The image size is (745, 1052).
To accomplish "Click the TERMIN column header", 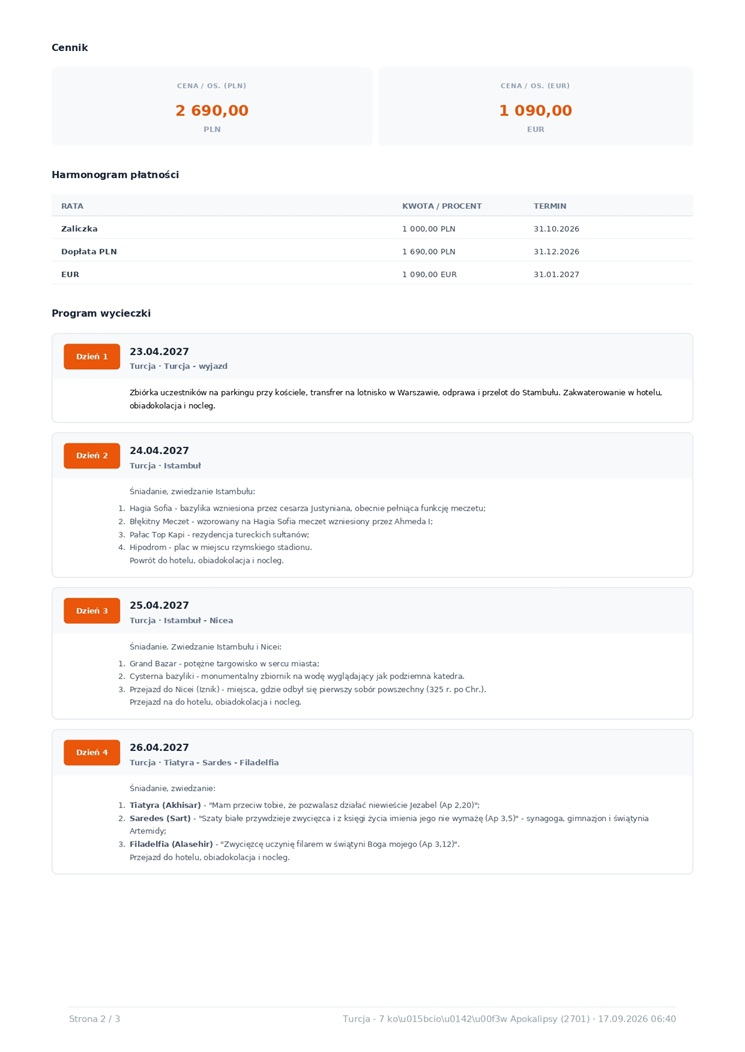I will (550, 206).
